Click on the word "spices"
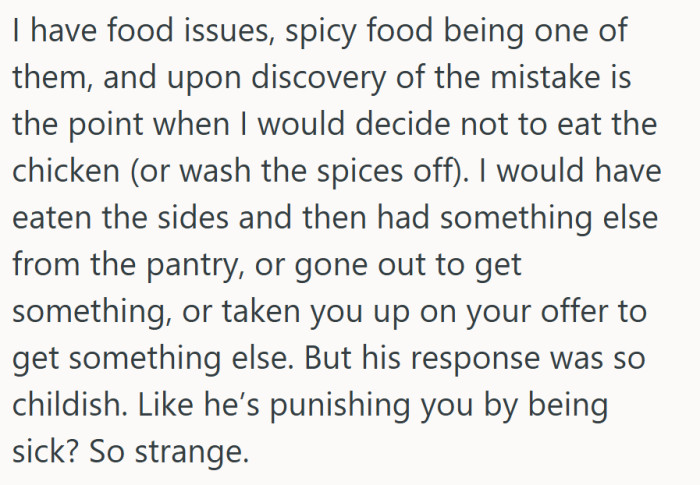Viewport: 700px width, 485px height. point(353,170)
